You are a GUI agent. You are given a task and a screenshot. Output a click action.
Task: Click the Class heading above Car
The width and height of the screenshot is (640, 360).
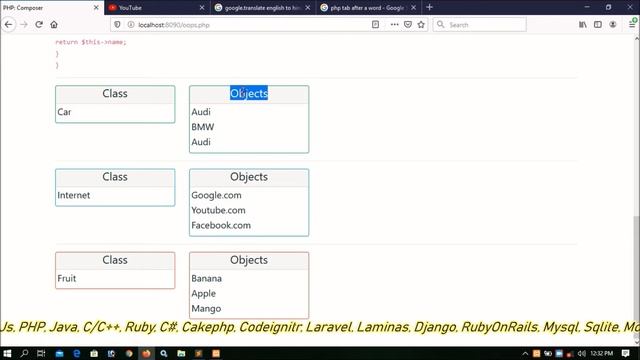(x=115, y=93)
